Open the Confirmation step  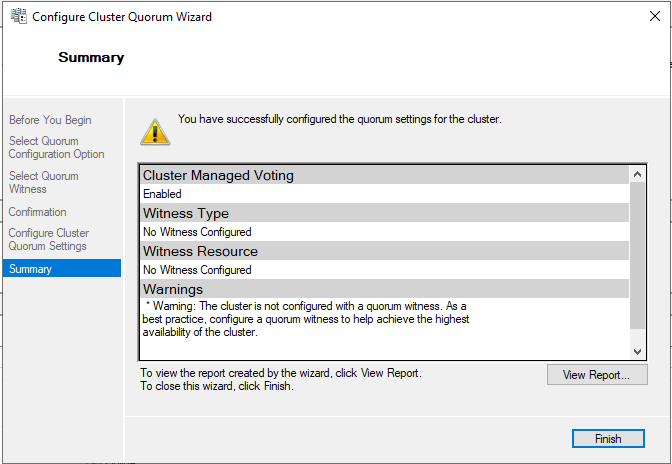pyautogui.click(x=37, y=212)
